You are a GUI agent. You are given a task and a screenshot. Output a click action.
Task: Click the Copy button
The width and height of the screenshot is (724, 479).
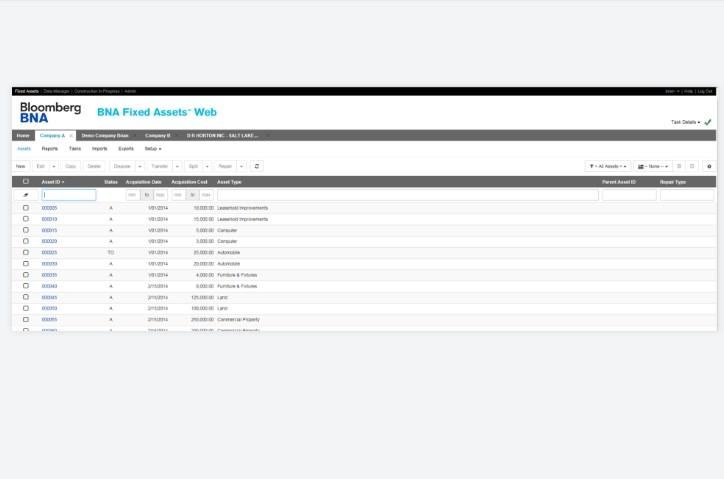[x=71, y=166]
